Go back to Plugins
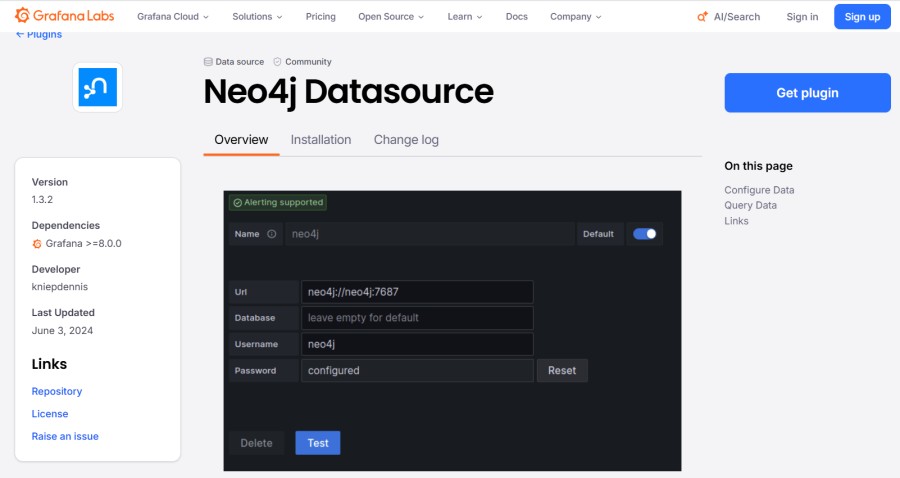 (38, 34)
